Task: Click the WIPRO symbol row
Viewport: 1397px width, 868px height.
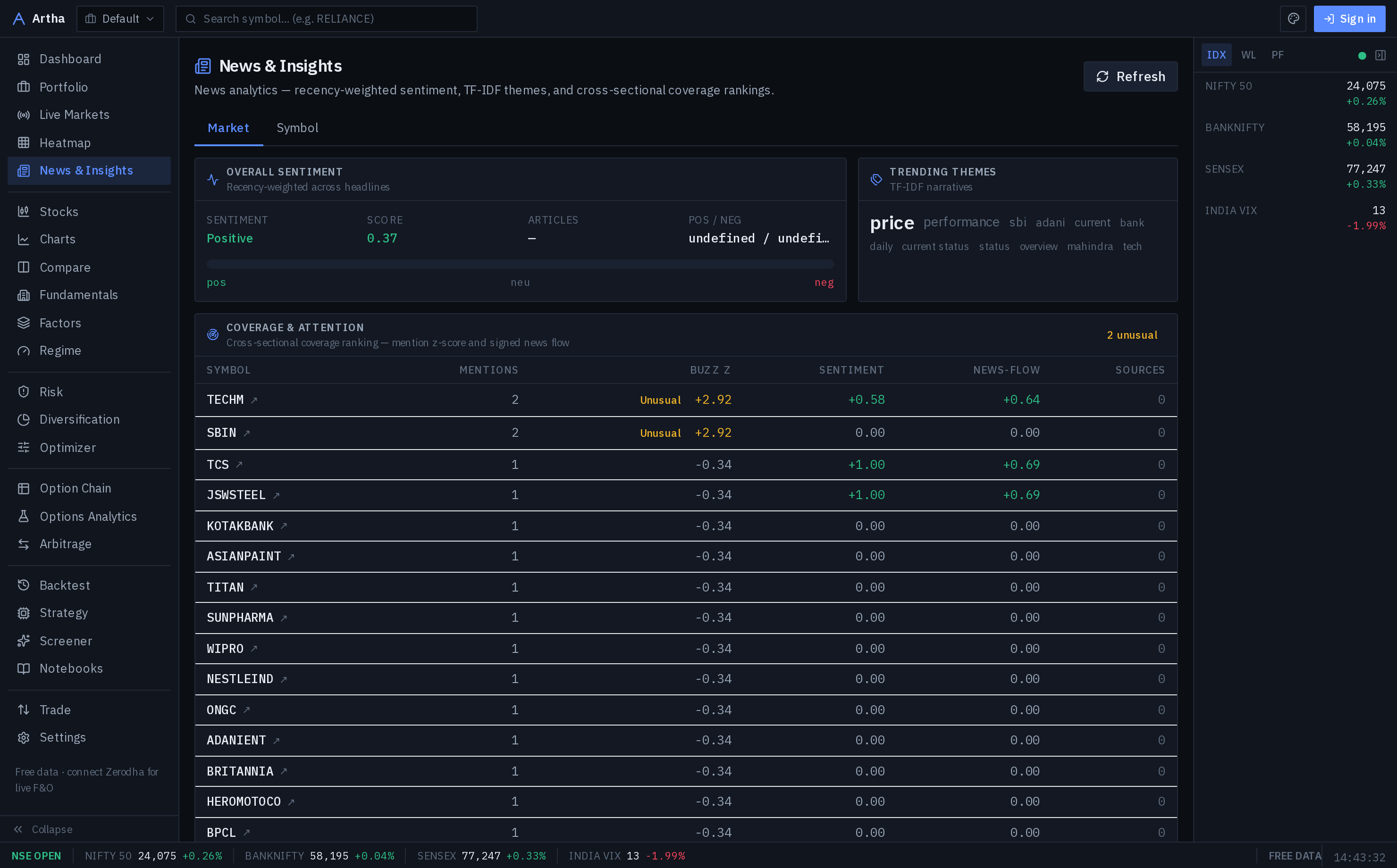Action: (686, 649)
